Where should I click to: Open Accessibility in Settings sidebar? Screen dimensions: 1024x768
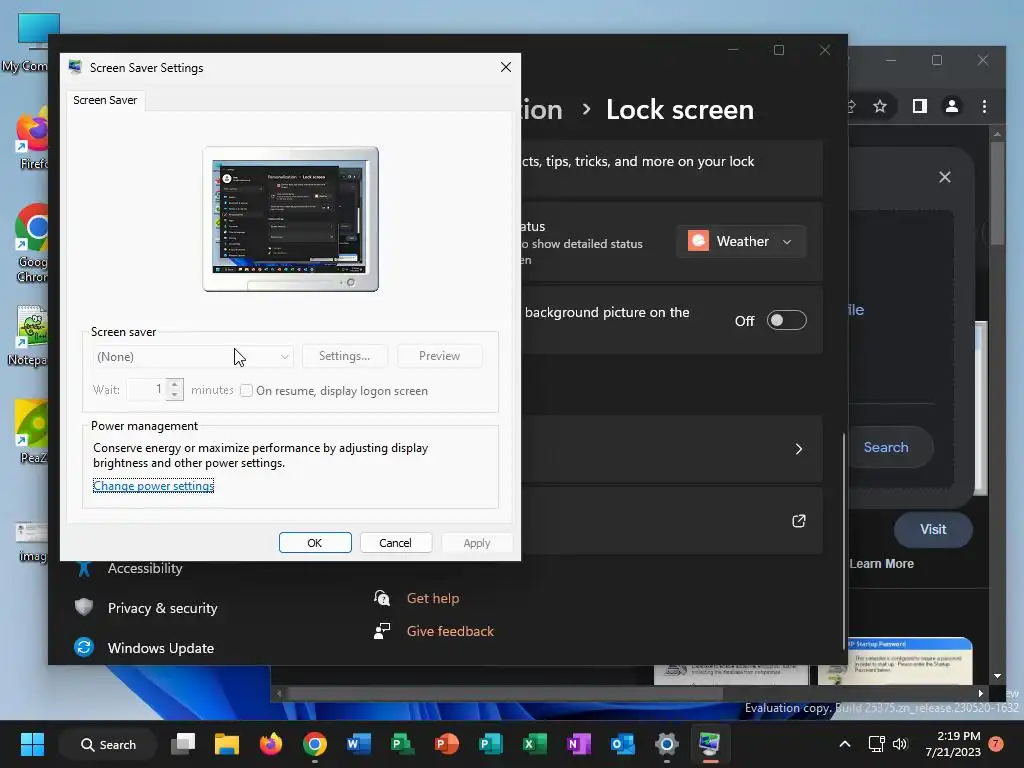[x=145, y=568]
